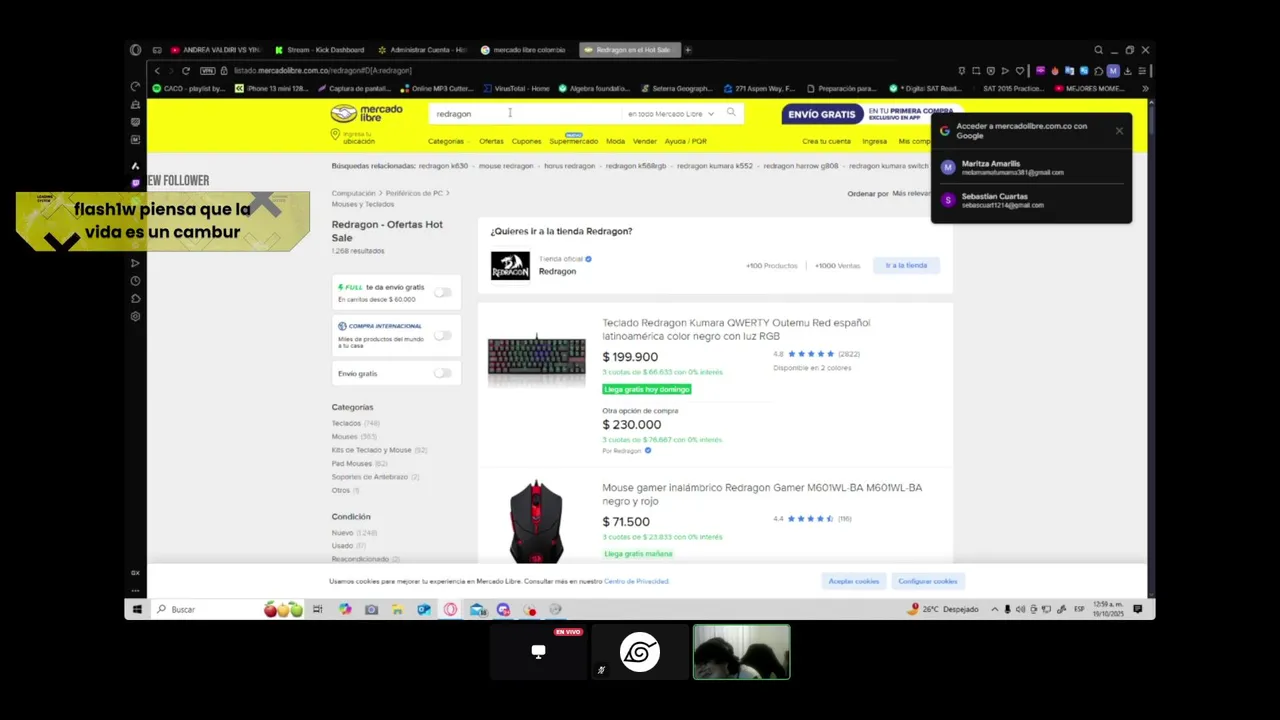Open the Opera browser taskbar icon
This screenshot has width=1280, height=720.
pyautogui.click(x=451, y=609)
